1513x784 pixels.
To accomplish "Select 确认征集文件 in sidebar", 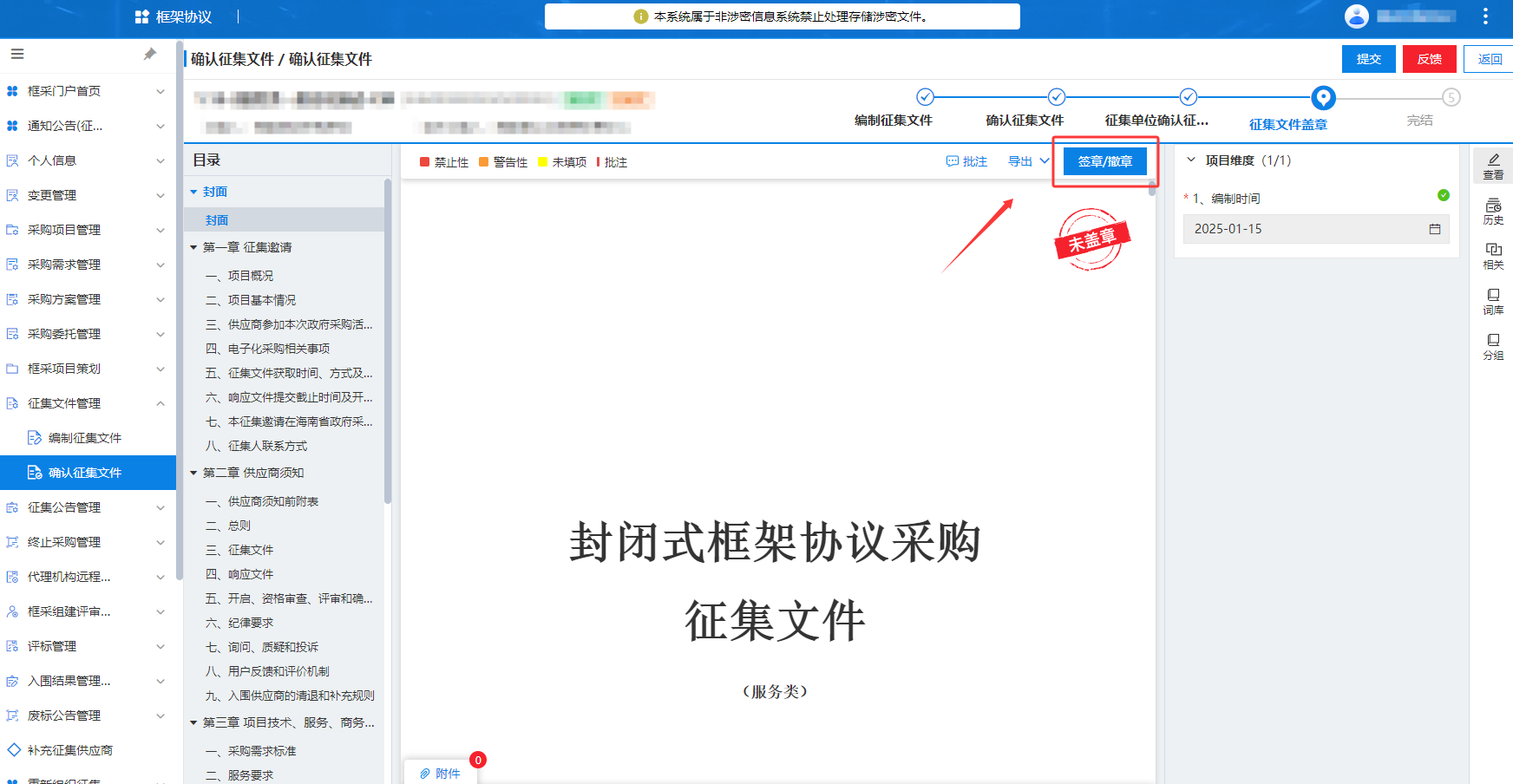I will [88, 473].
